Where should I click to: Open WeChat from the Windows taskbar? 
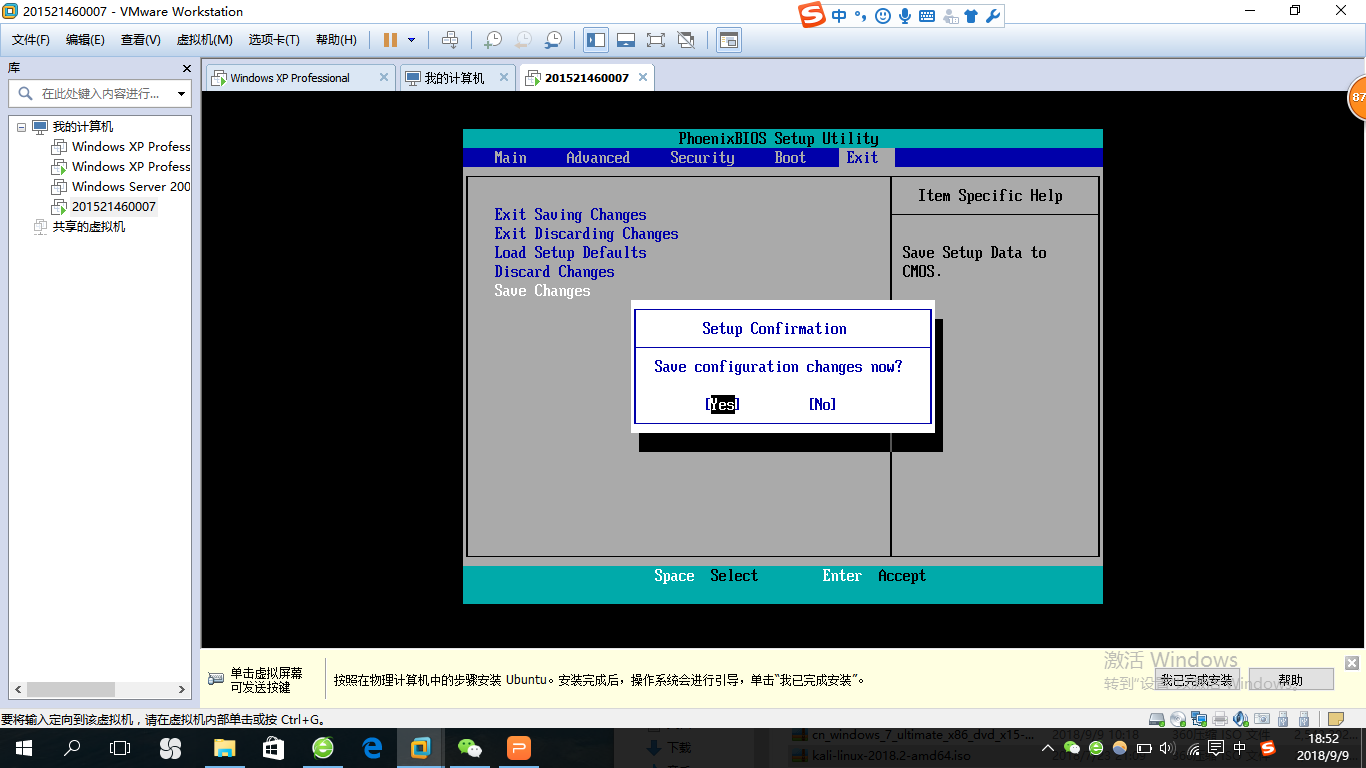[x=469, y=748]
